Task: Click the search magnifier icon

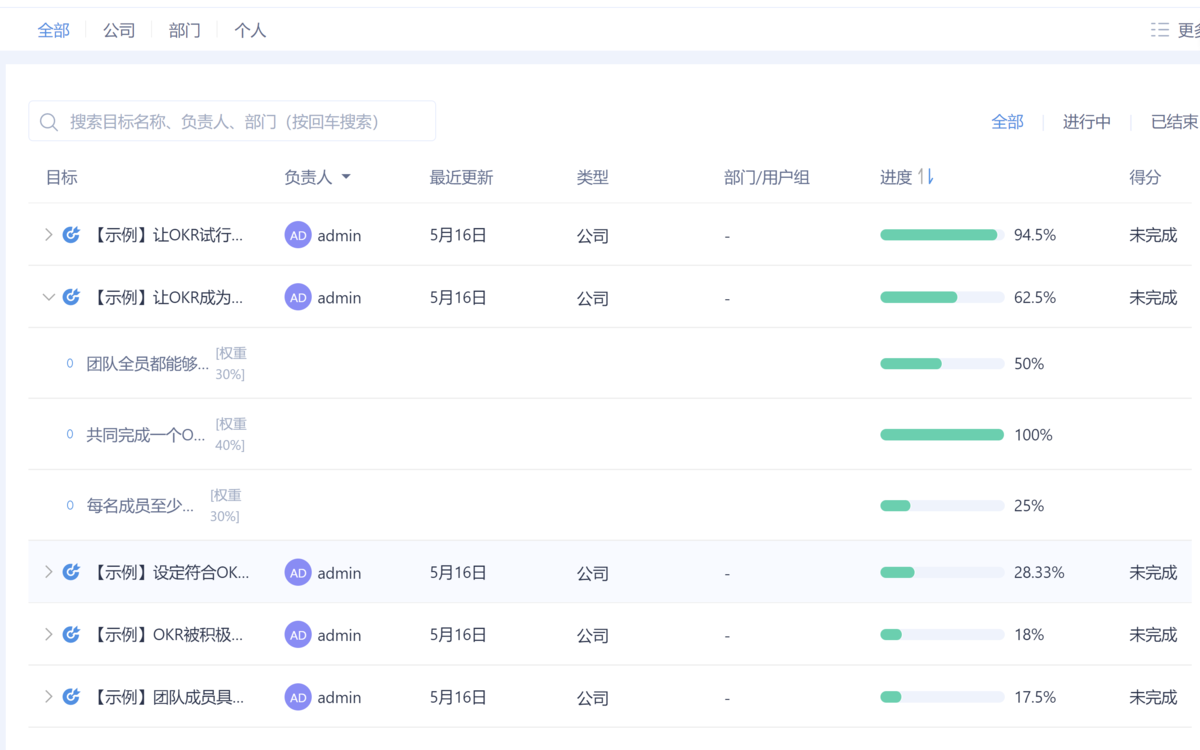Action: (x=49, y=122)
